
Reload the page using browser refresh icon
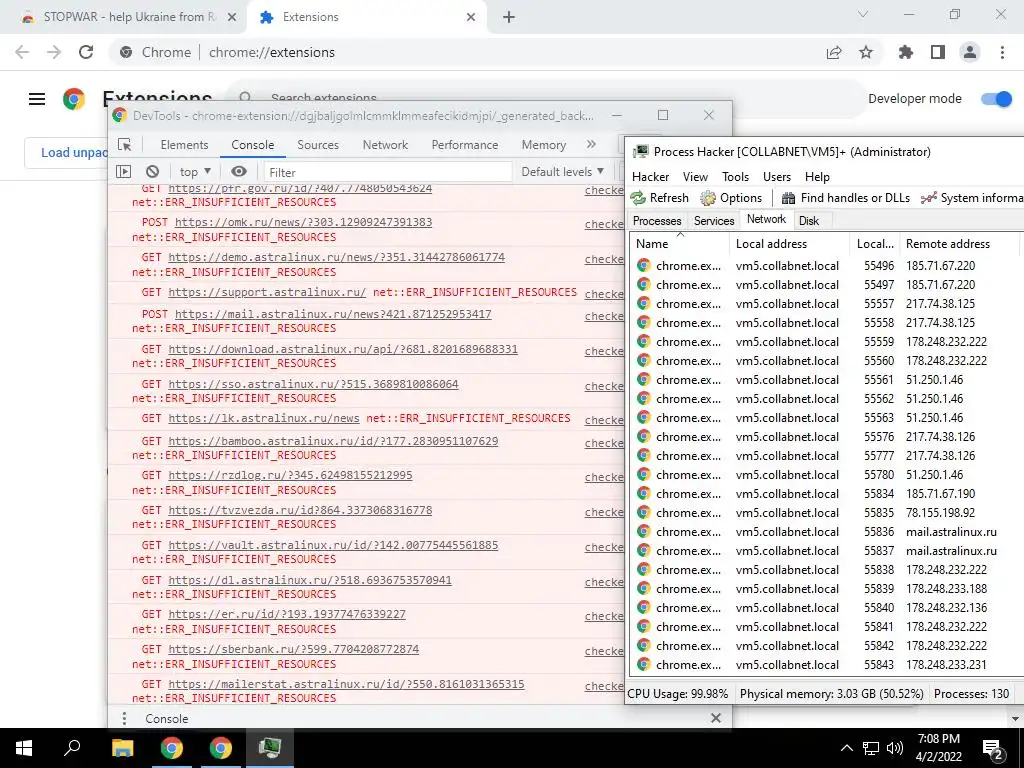point(86,52)
